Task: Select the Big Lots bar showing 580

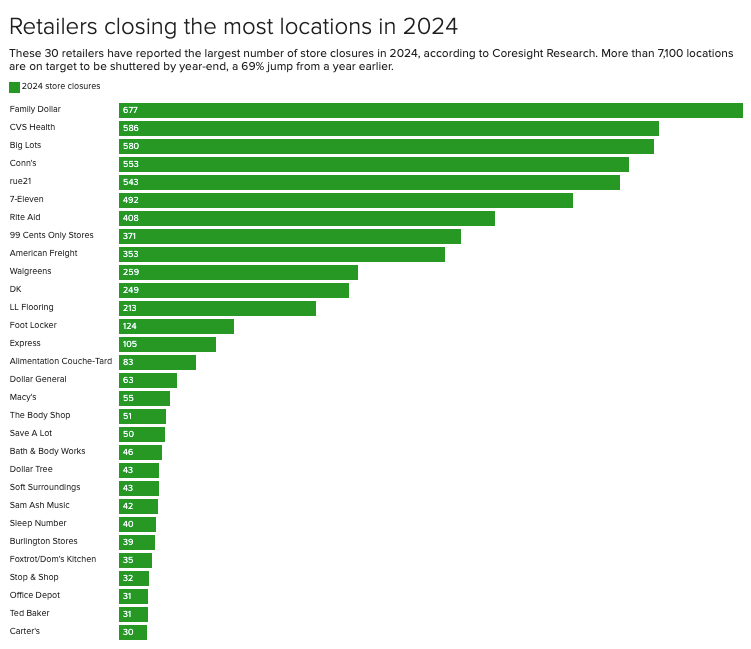Action: pyautogui.click(x=387, y=146)
